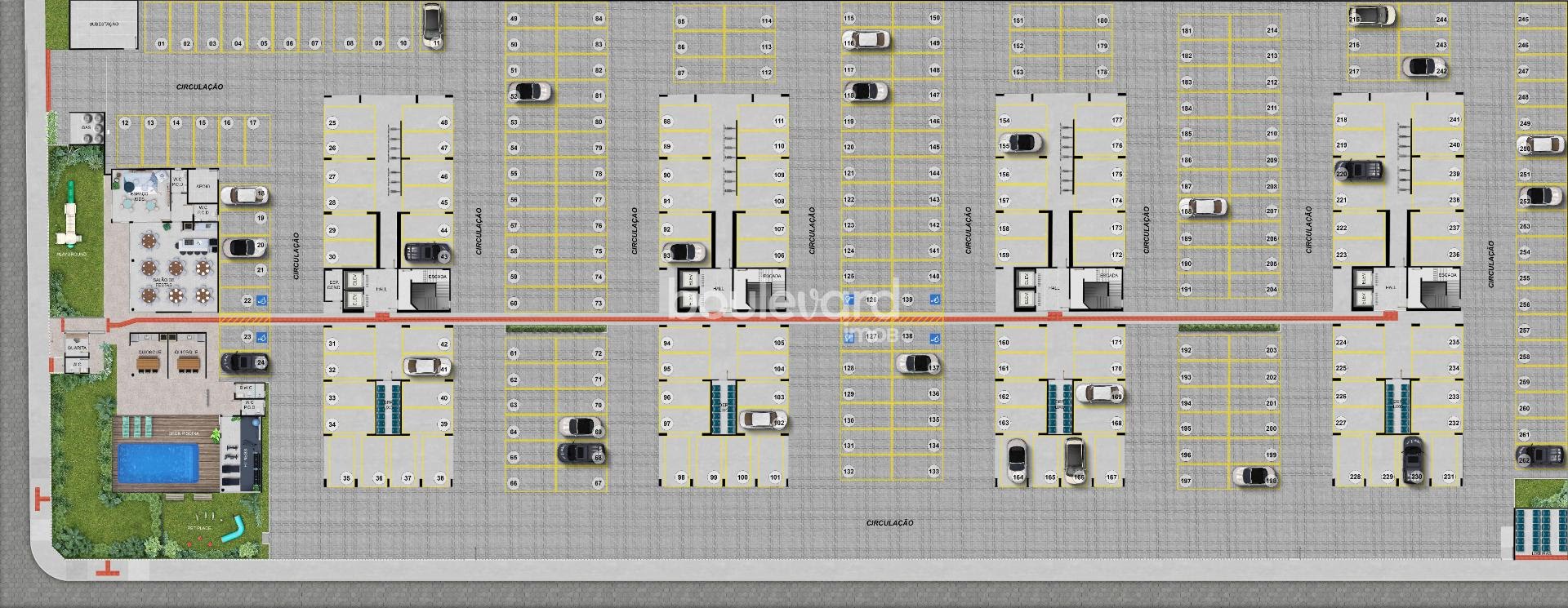Click the white car in spot 188
The height and width of the screenshot is (608, 1568).
tap(1203, 207)
